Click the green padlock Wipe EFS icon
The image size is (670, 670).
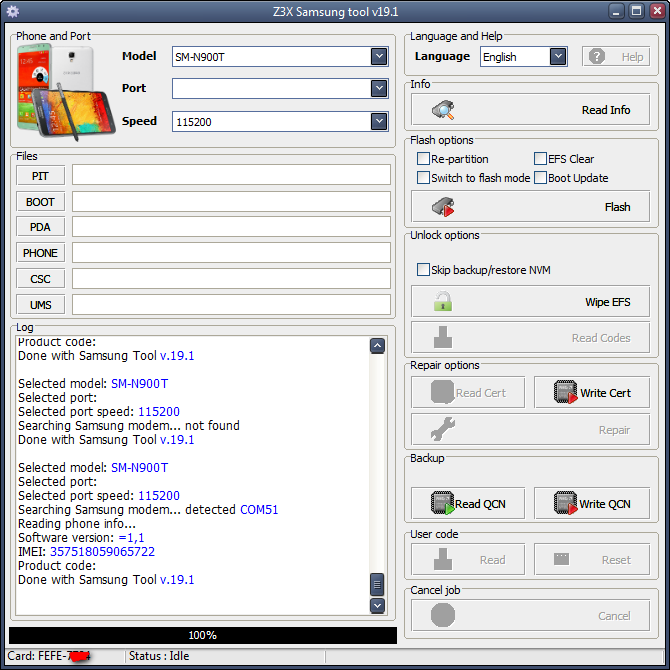[x=443, y=301]
